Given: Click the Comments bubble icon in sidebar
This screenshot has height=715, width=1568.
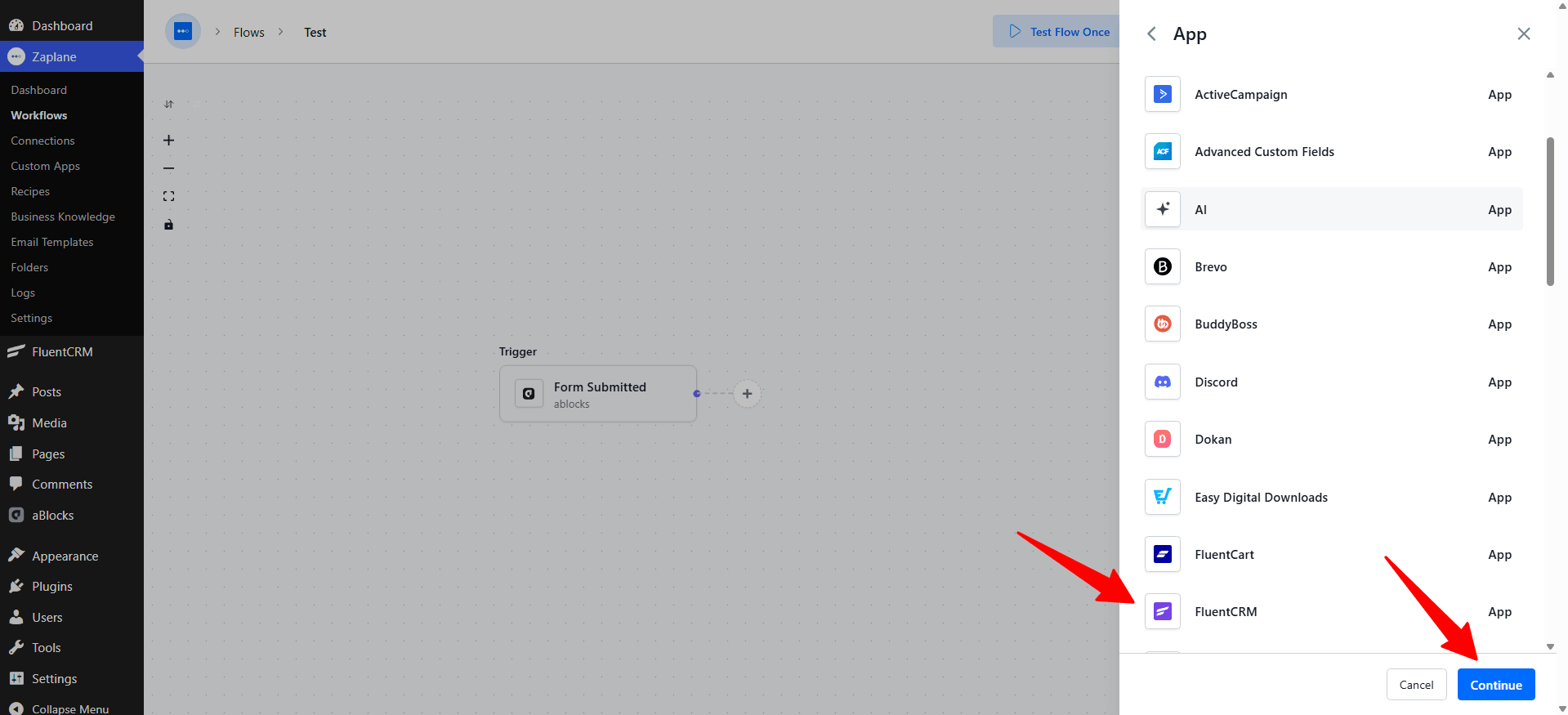Looking at the screenshot, I should 16,484.
